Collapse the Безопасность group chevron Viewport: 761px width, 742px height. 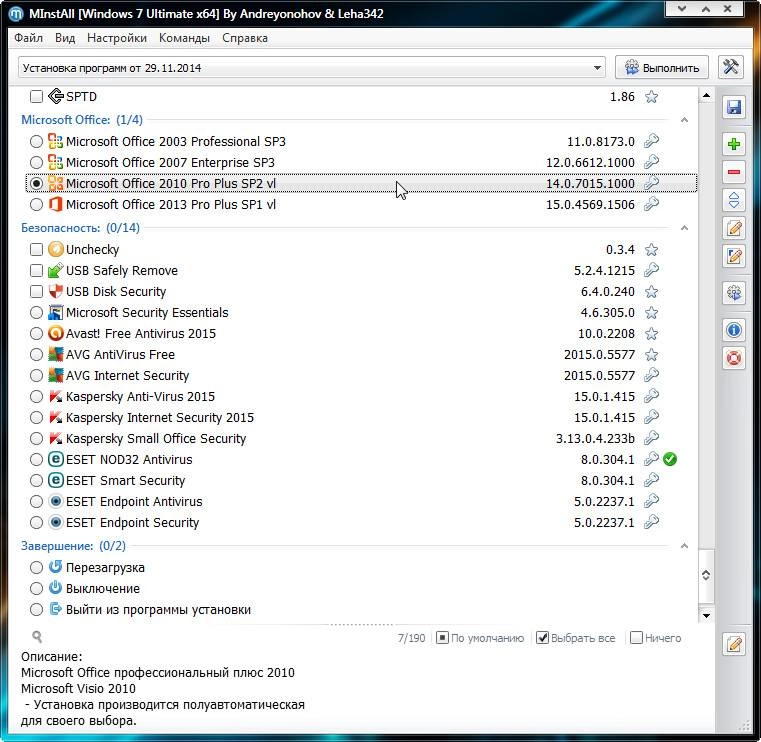[684, 228]
